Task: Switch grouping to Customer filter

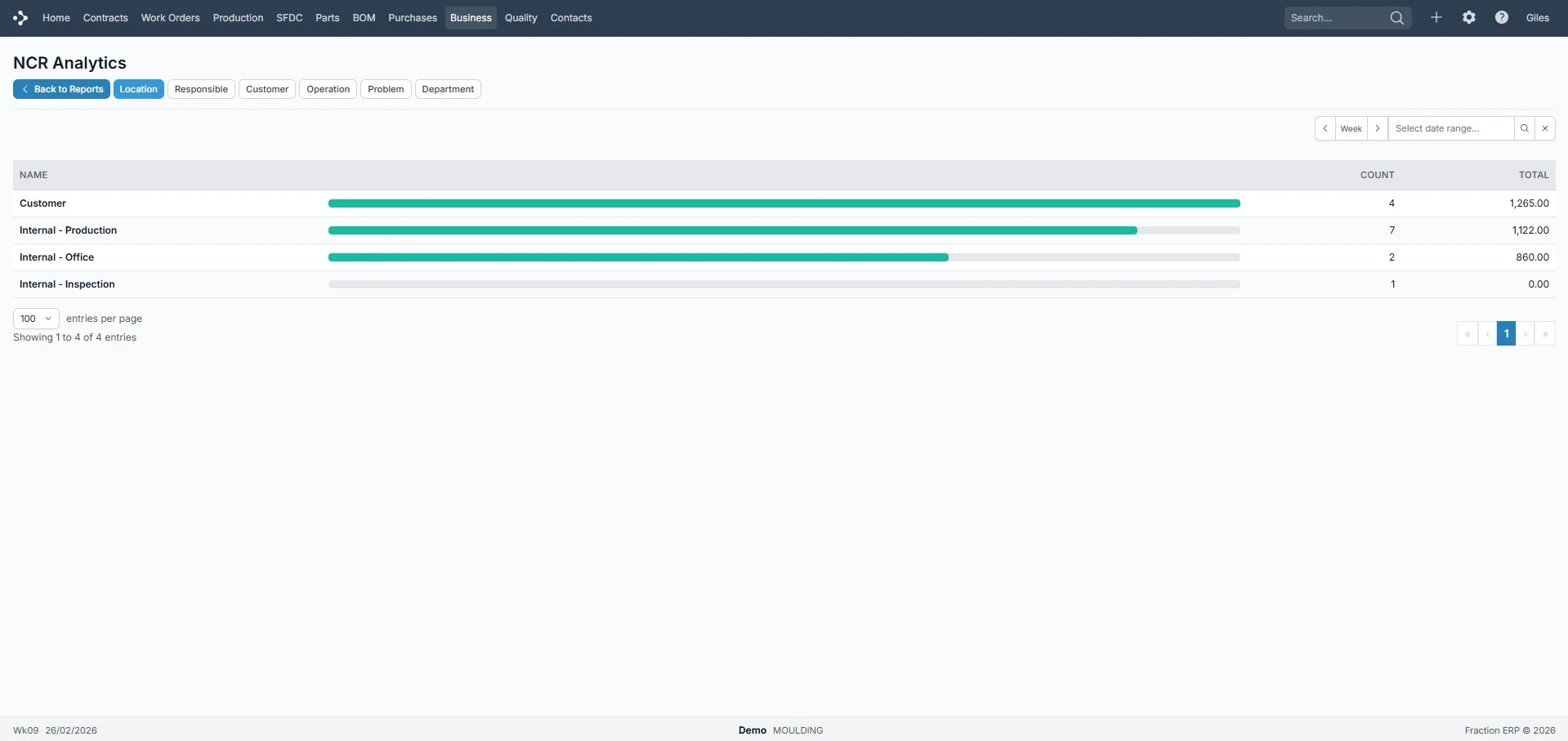Action: [x=267, y=89]
